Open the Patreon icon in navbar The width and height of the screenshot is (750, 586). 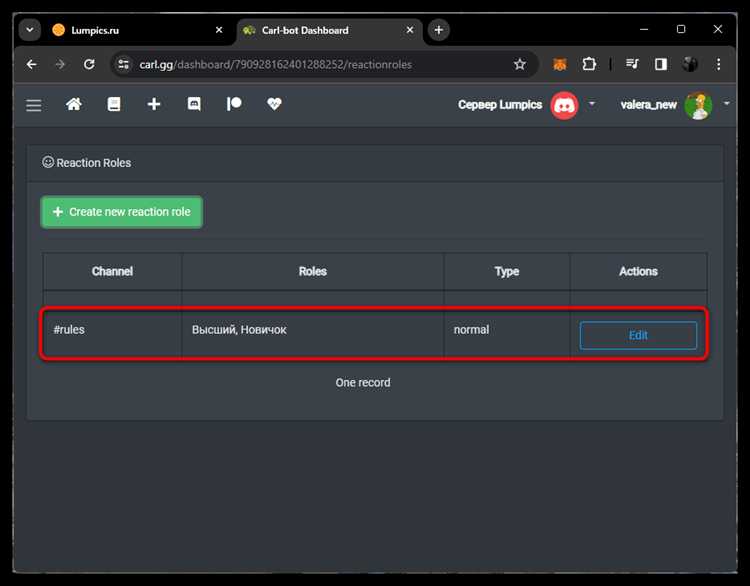[234, 104]
